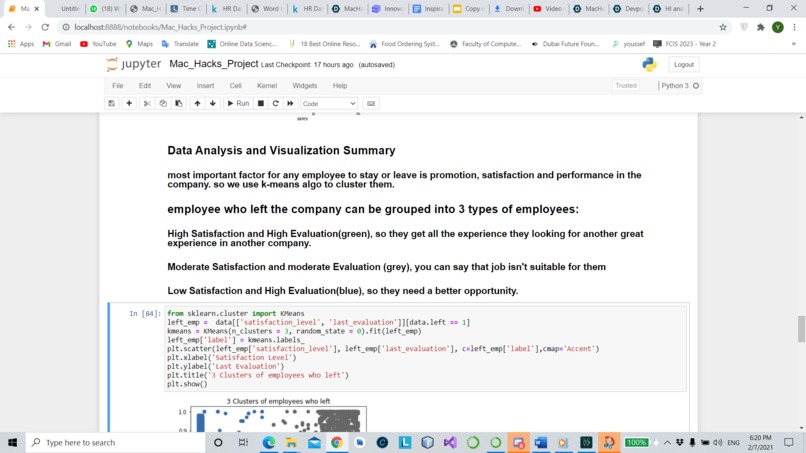Show more bookmarks chevron
The width and height of the screenshot is (806, 453).
794,44
